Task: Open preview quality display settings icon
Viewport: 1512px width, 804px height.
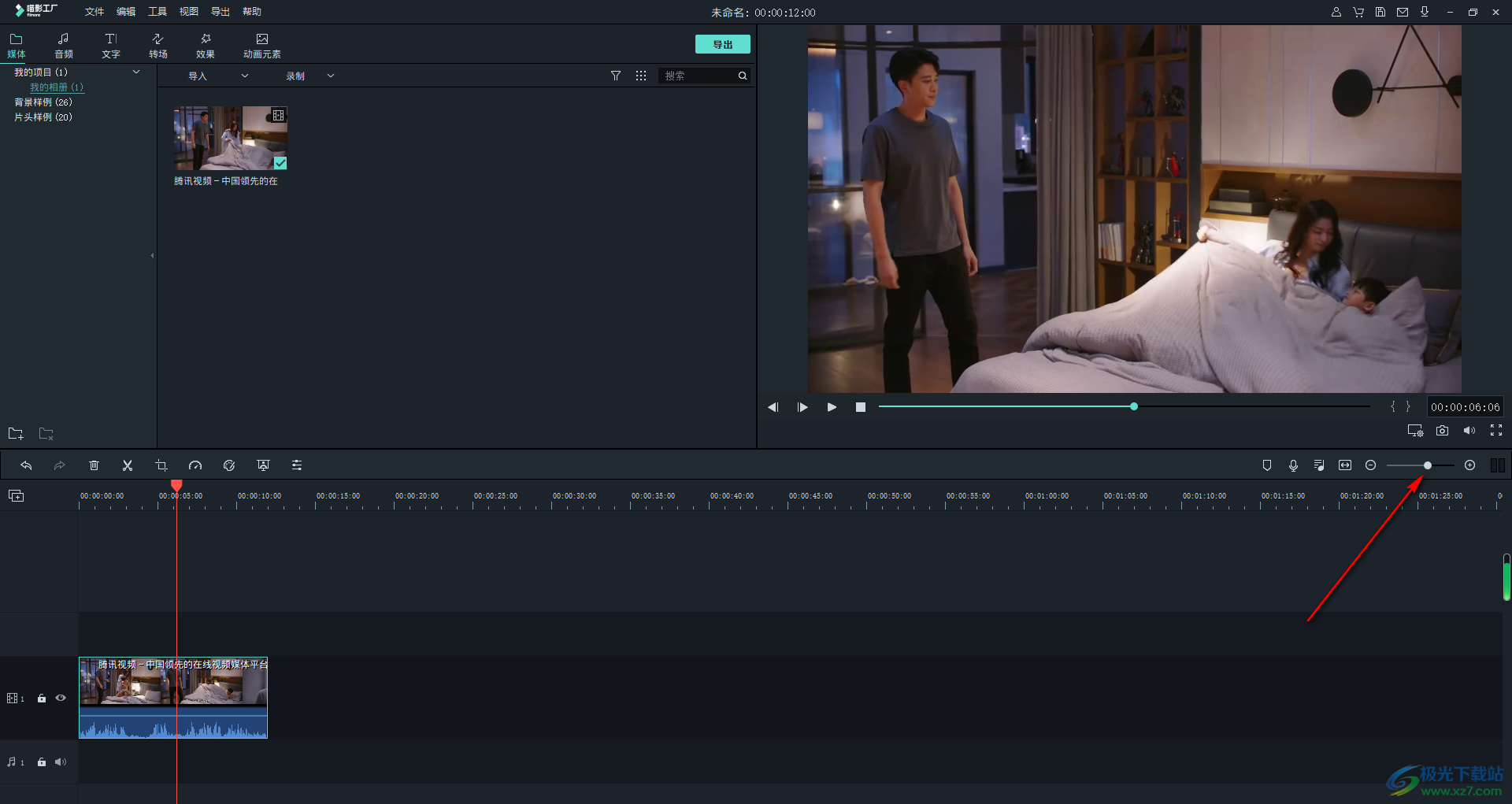Action: [x=1415, y=431]
